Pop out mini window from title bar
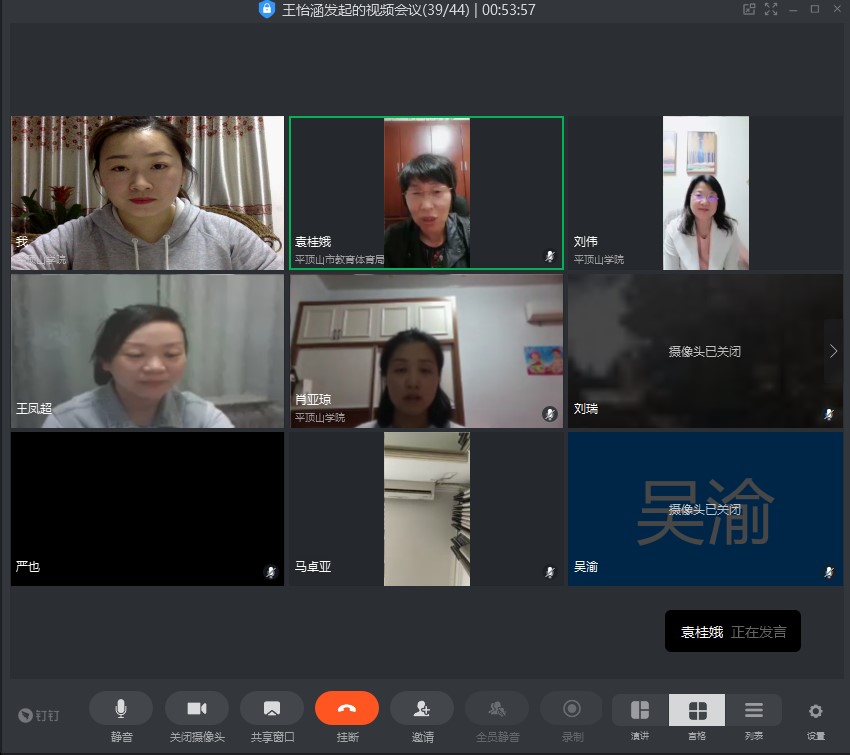The width and height of the screenshot is (850, 755). pos(749,9)
